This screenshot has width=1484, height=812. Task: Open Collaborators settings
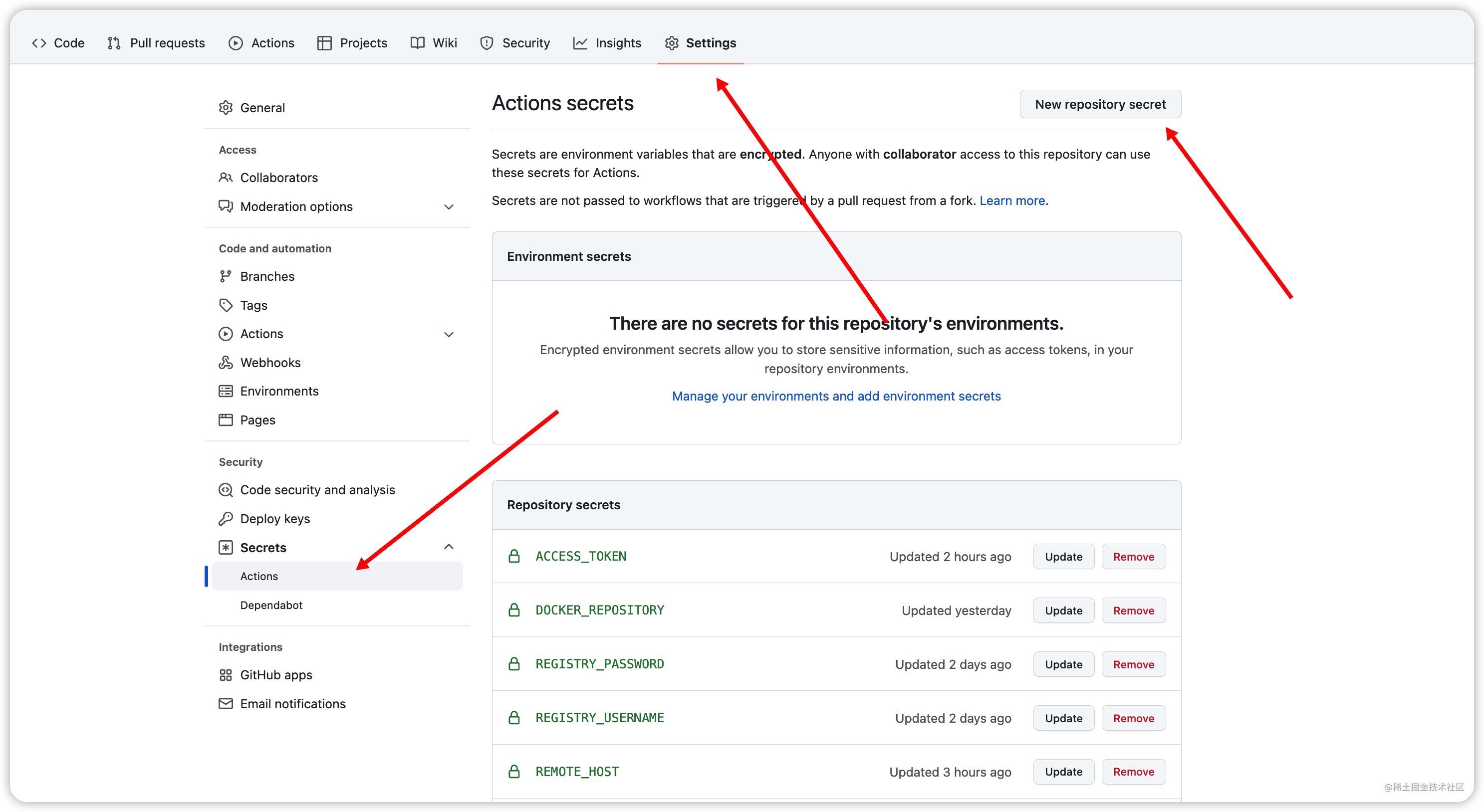tap(337, 178)
